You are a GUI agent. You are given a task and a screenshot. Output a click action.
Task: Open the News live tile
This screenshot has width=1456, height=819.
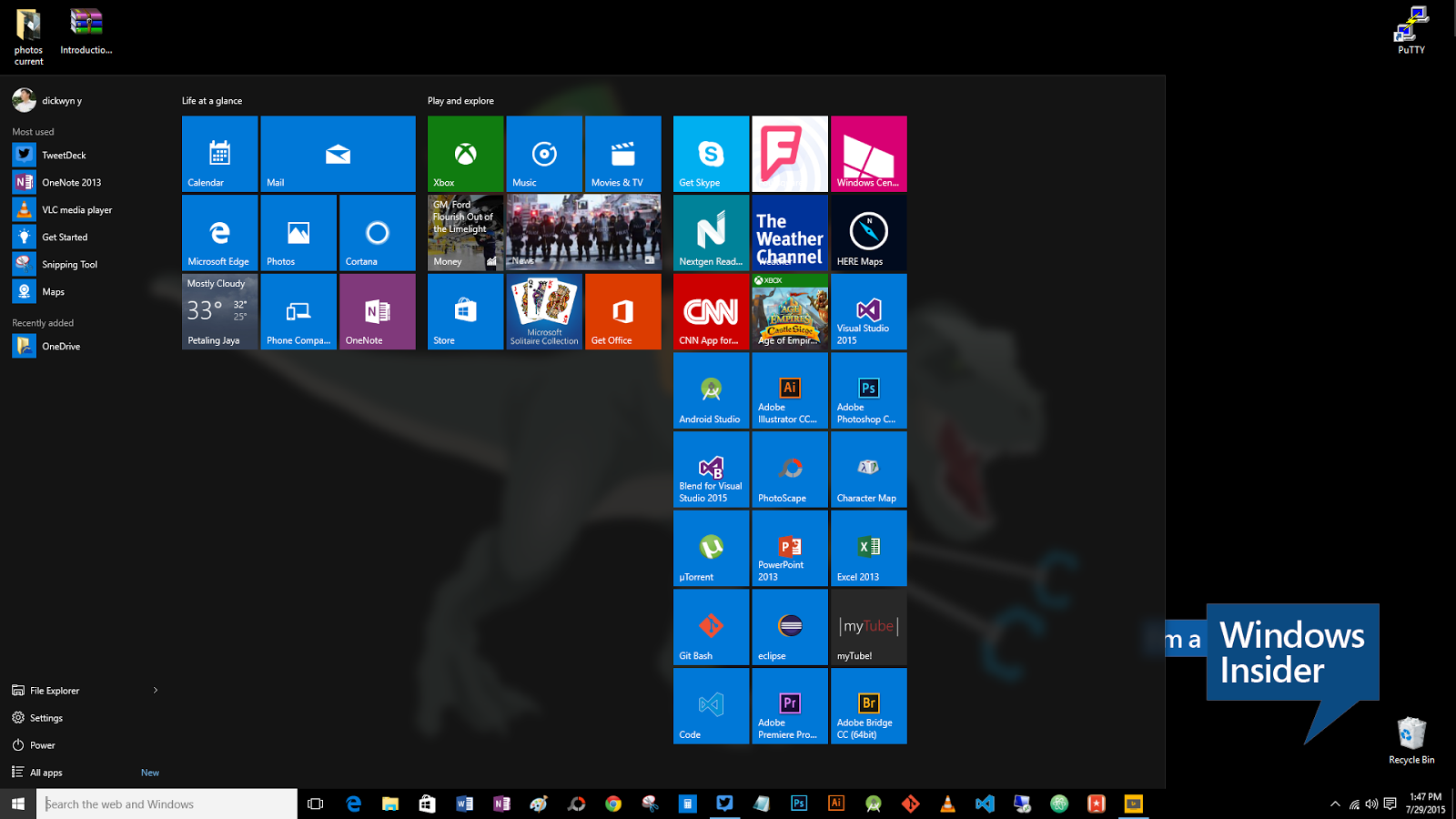point(584,233)
